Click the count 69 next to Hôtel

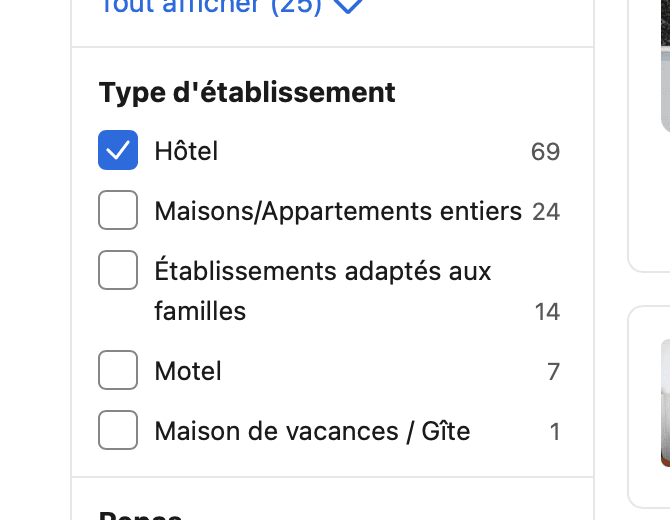coord(545,152)
